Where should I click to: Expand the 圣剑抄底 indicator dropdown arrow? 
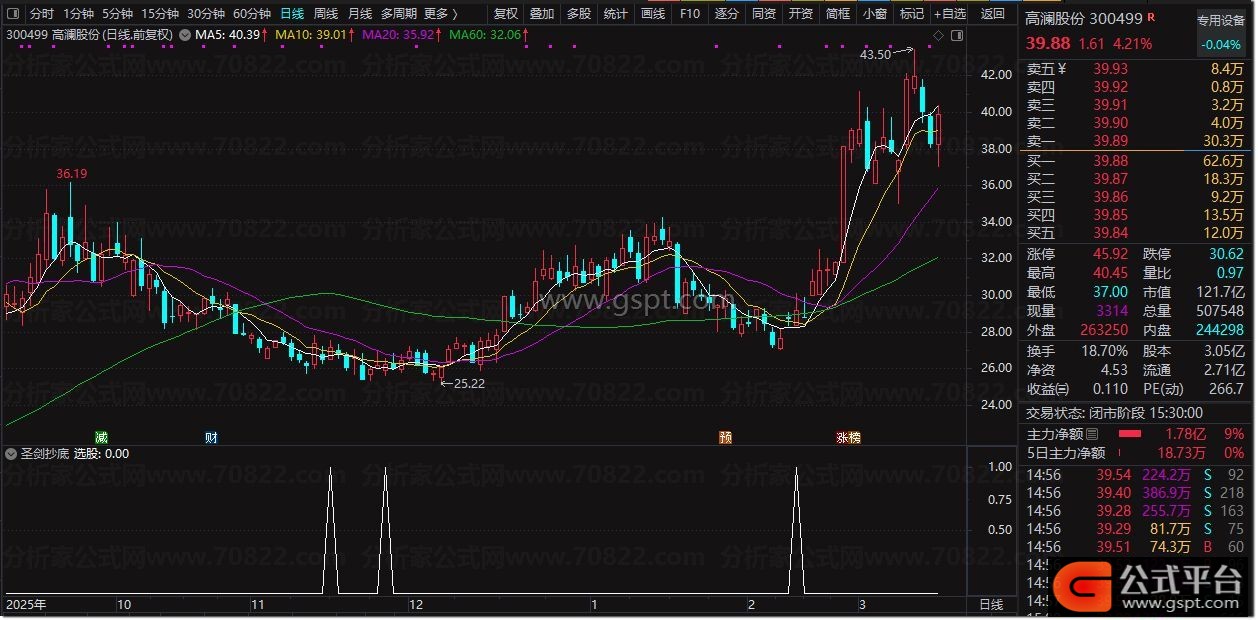click(10, 454)
